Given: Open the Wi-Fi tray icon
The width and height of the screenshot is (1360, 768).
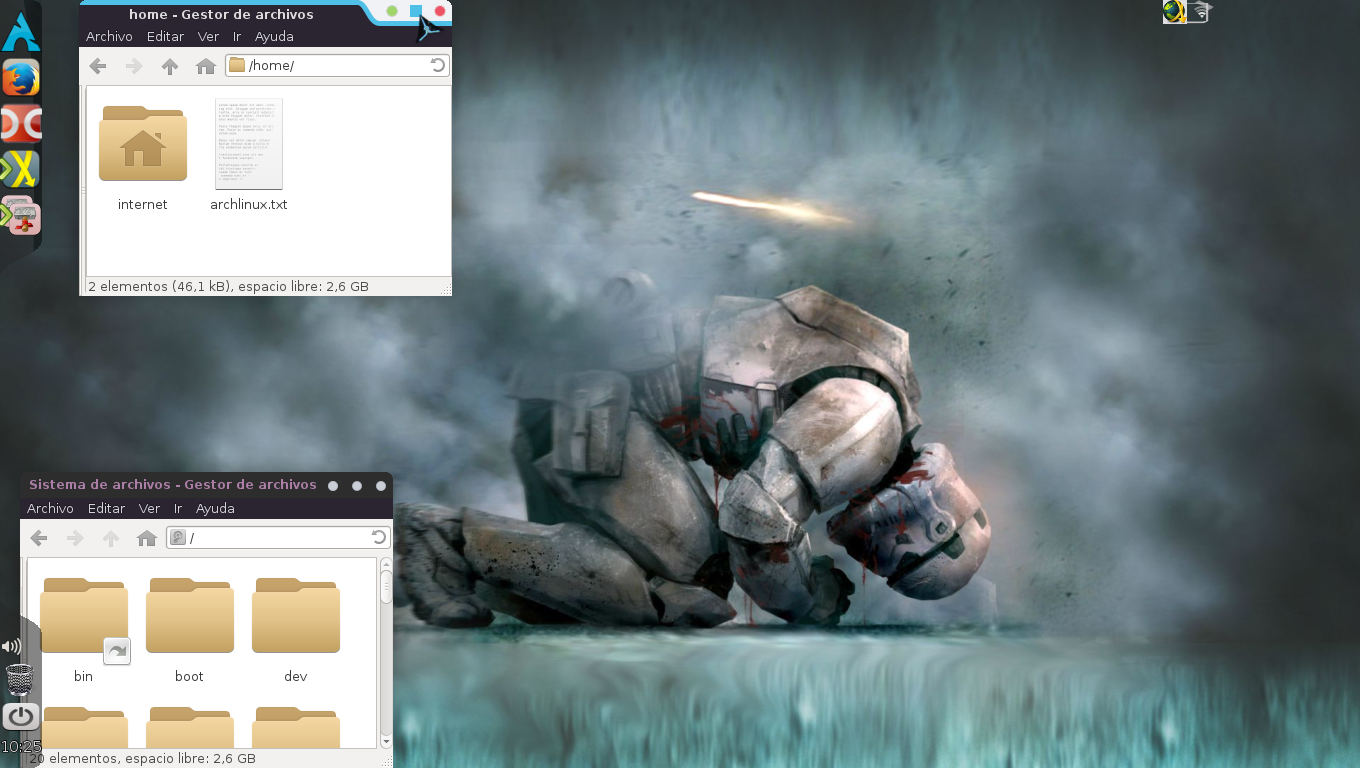Looking at the screenshot, I should click(x=1199, y=12).
